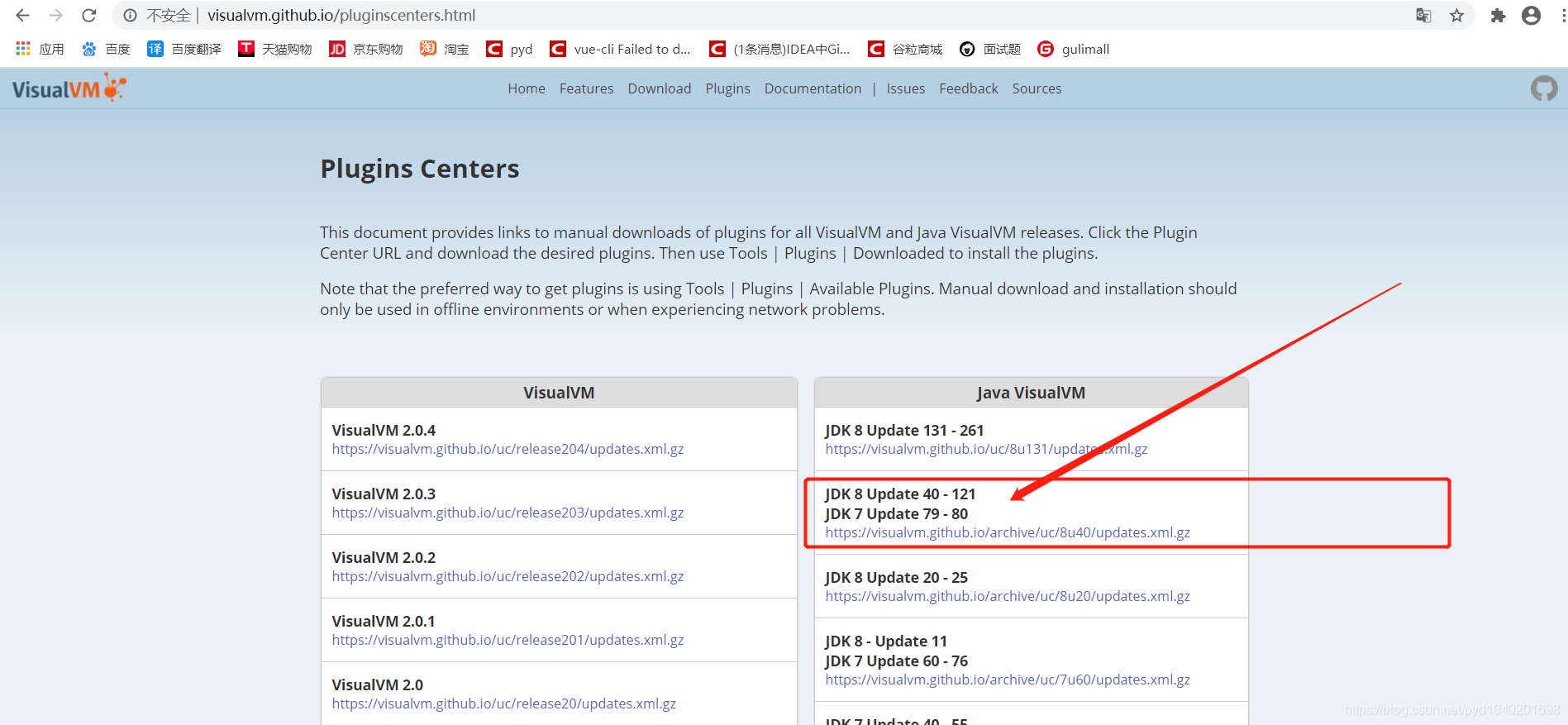Open the release20 updates.xml.gz link
The height and width of the screenshot is (725, 1568).
tap(504, 704)
